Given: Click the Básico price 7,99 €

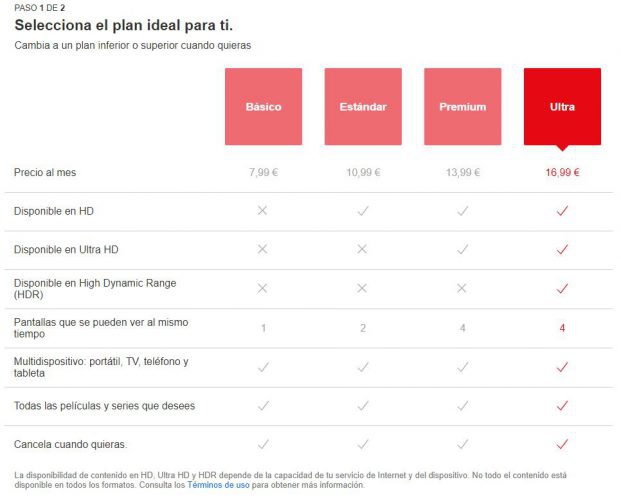Looking at the screenshot, I should 263,173.
